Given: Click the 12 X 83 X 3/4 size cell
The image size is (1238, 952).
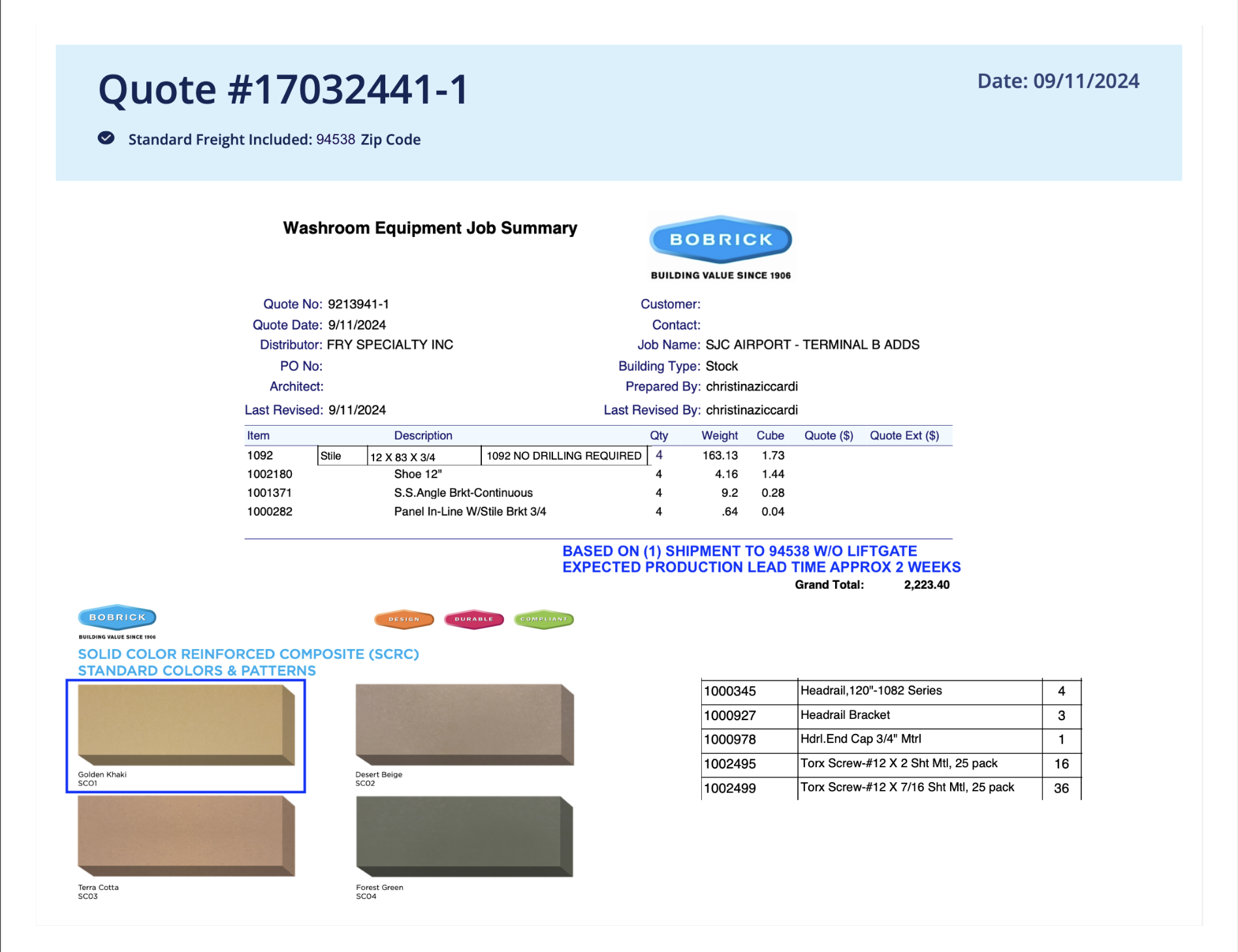Looking at the screenshot, I should coord(423,456).
